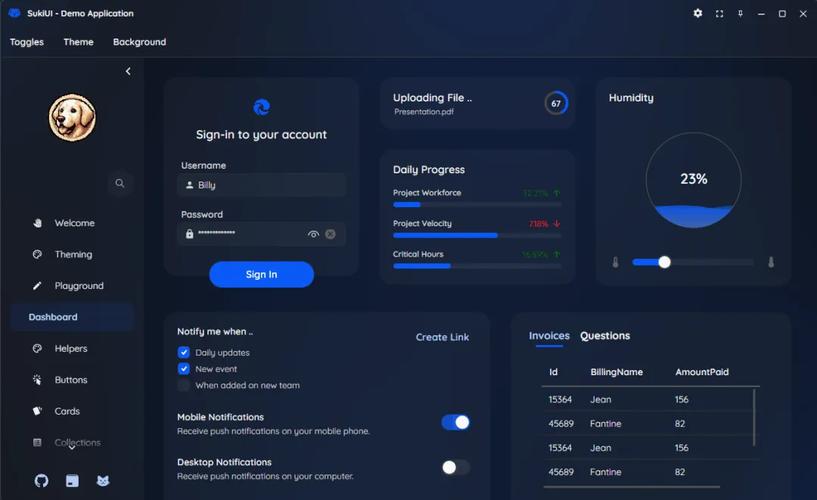The image size is (817, 500).
Task: Click the humidity slider handle
Action: click(x=664, y=262)
